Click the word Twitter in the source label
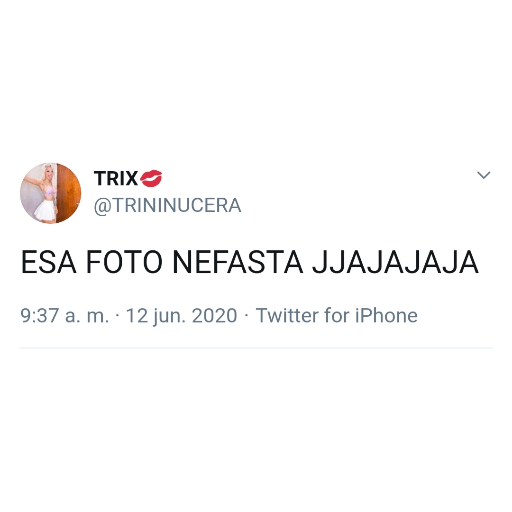 [287, 315]
